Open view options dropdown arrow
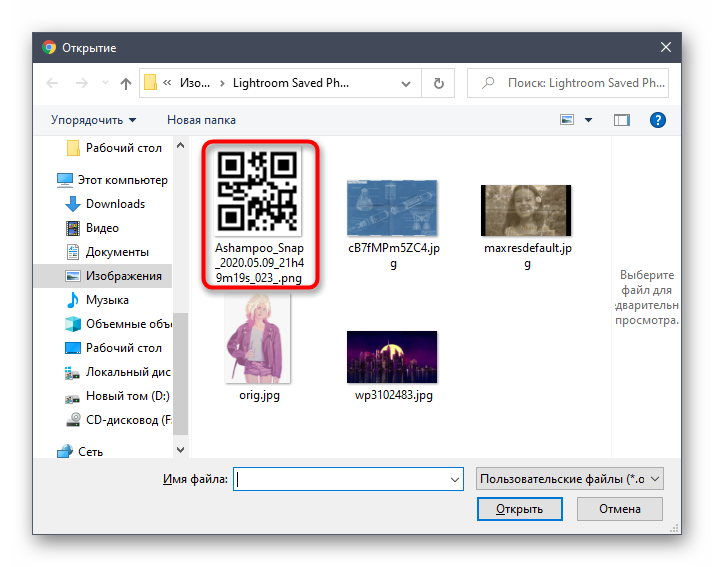The height and width of the screenshot is (567, 714). click(x=588, y=120)
